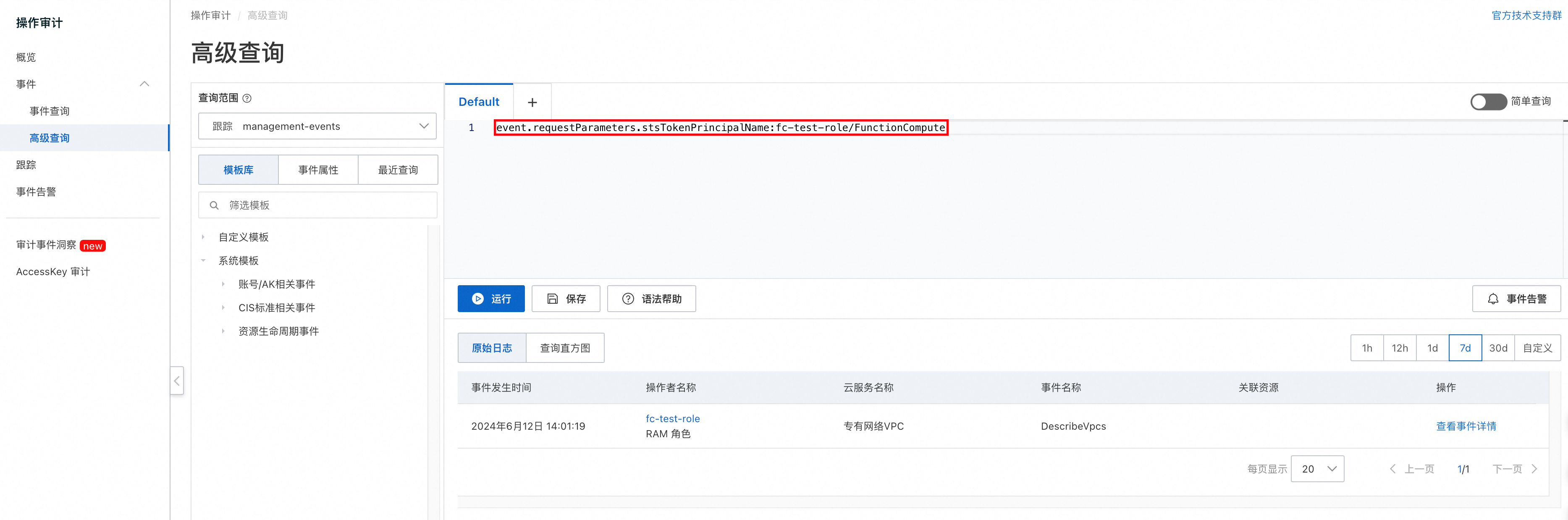
Task: Click into the query editor line 1
Action: (720, 127)
